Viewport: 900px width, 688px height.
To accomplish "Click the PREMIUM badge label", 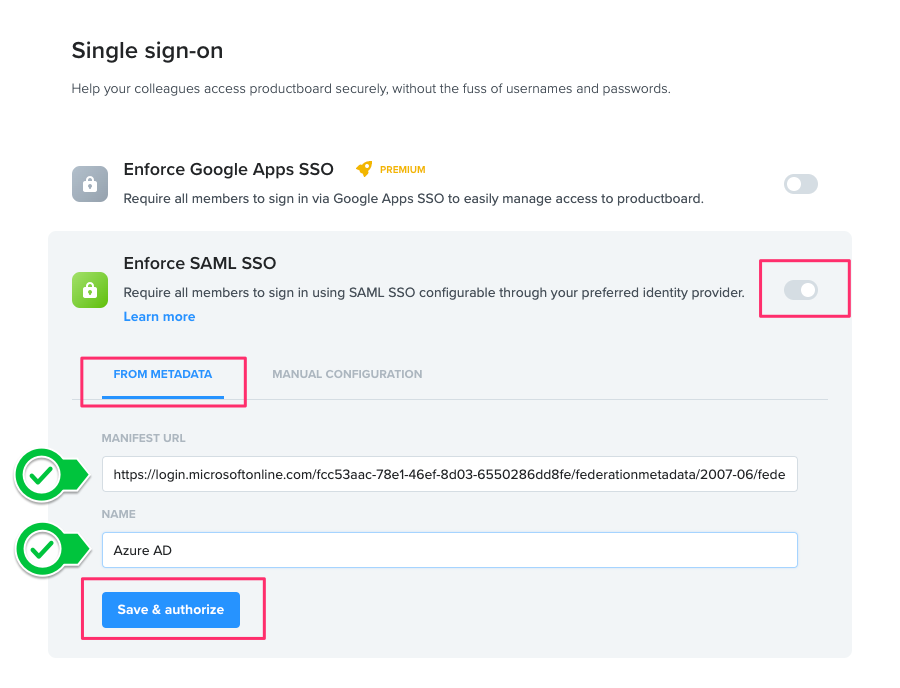I will tap(402, 170).
